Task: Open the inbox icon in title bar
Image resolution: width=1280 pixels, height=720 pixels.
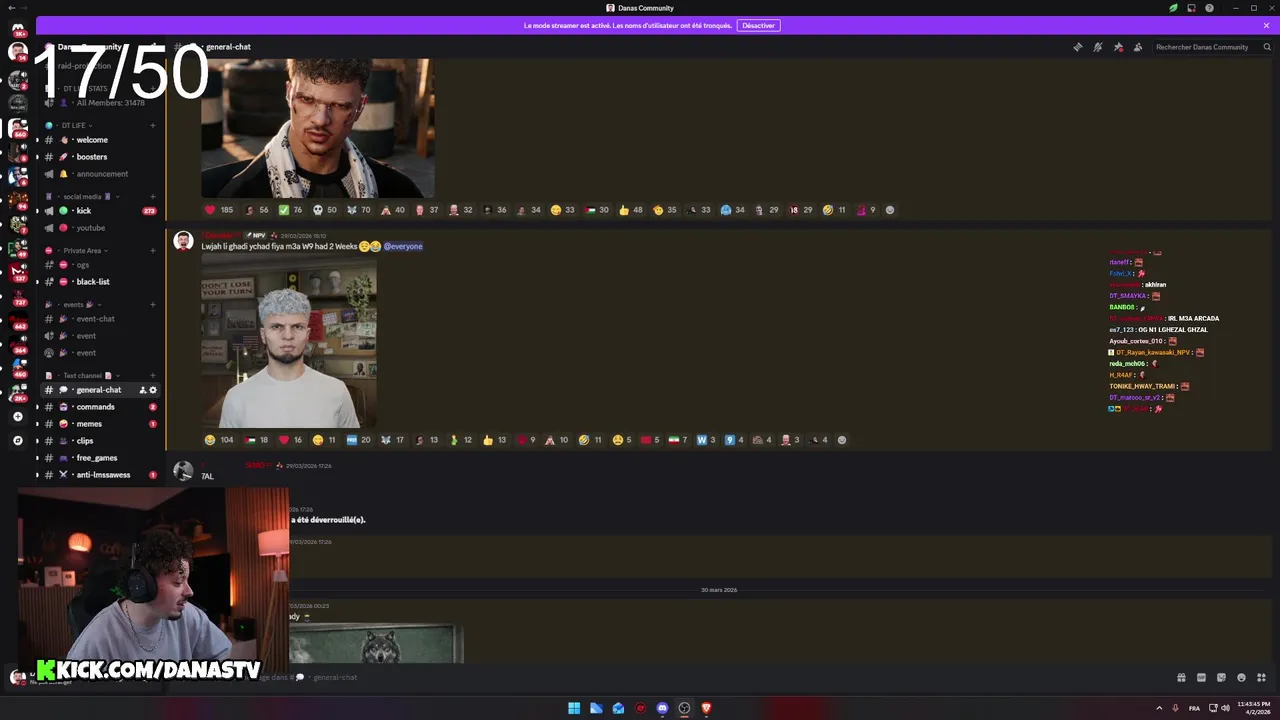Action: 1191,8
